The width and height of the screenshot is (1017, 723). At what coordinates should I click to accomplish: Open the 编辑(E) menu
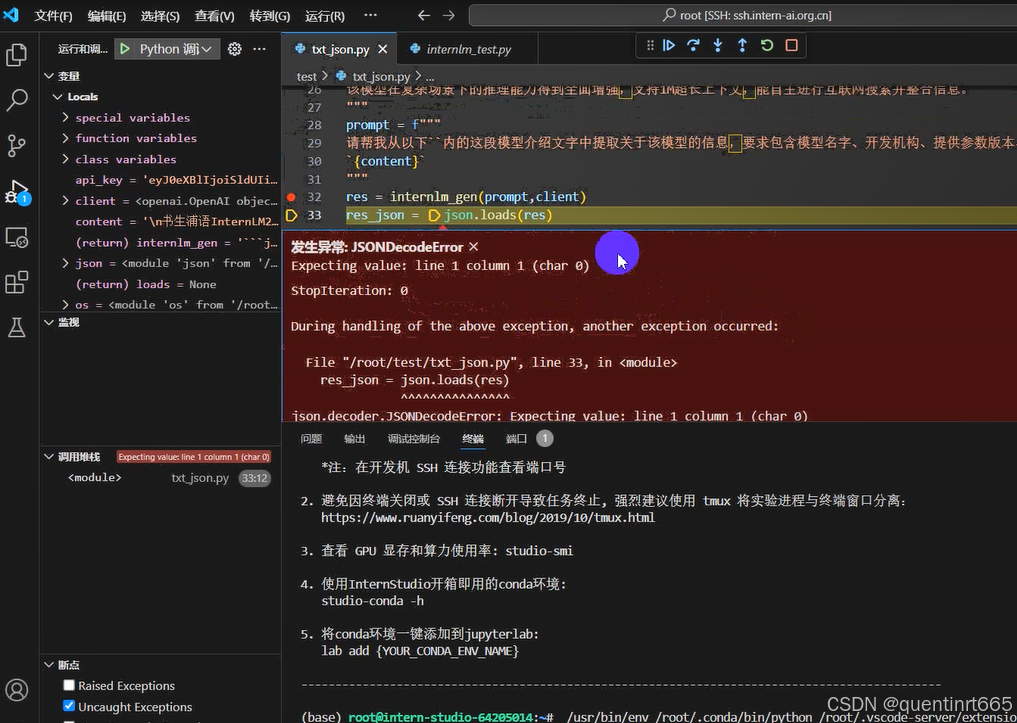[106, 16]
